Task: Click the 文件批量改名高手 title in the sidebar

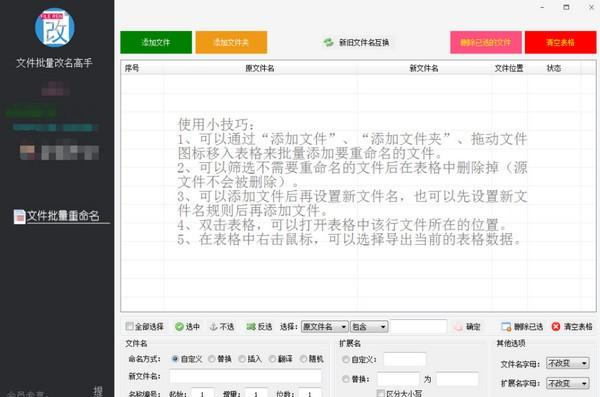Action: coord(54,62)
